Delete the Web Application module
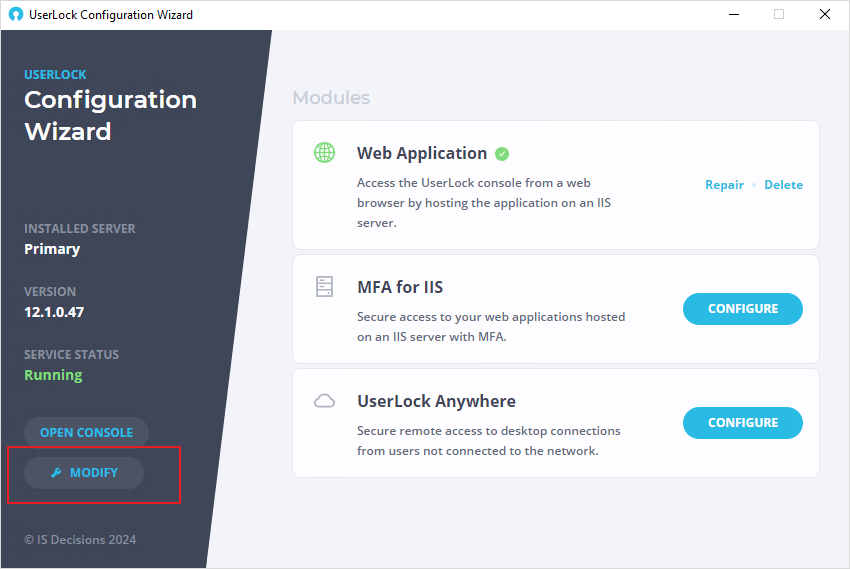Screen dimensions: 850x569 tap(783, 185)
